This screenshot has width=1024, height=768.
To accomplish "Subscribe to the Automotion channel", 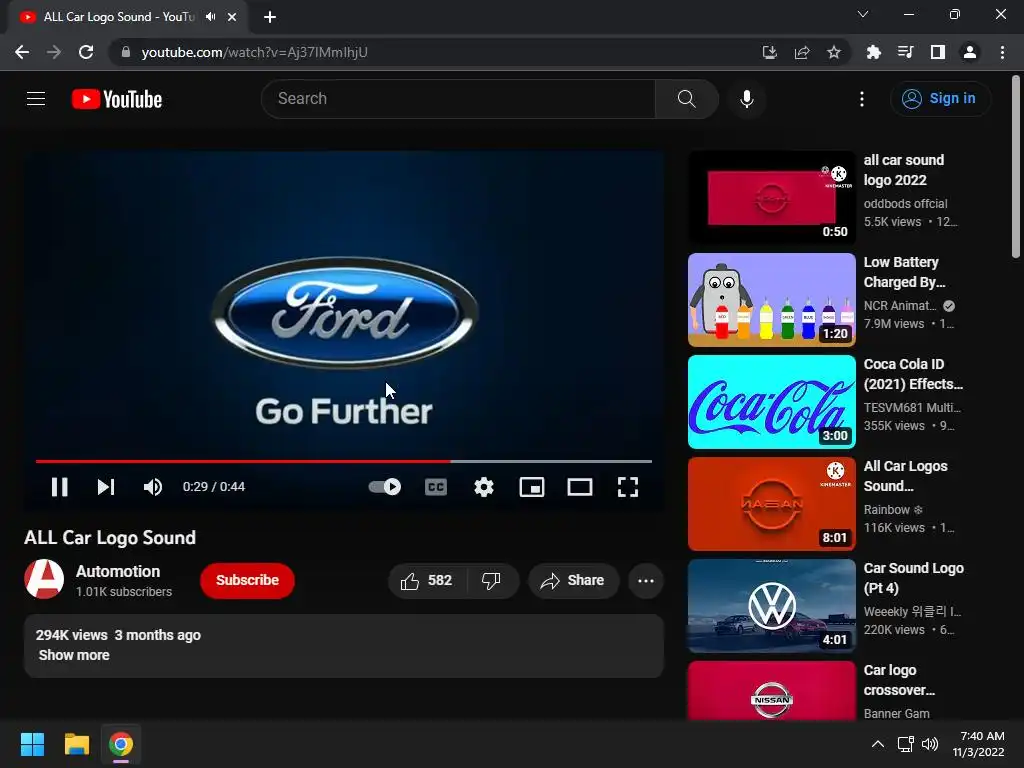I will [x=248, y=581].
